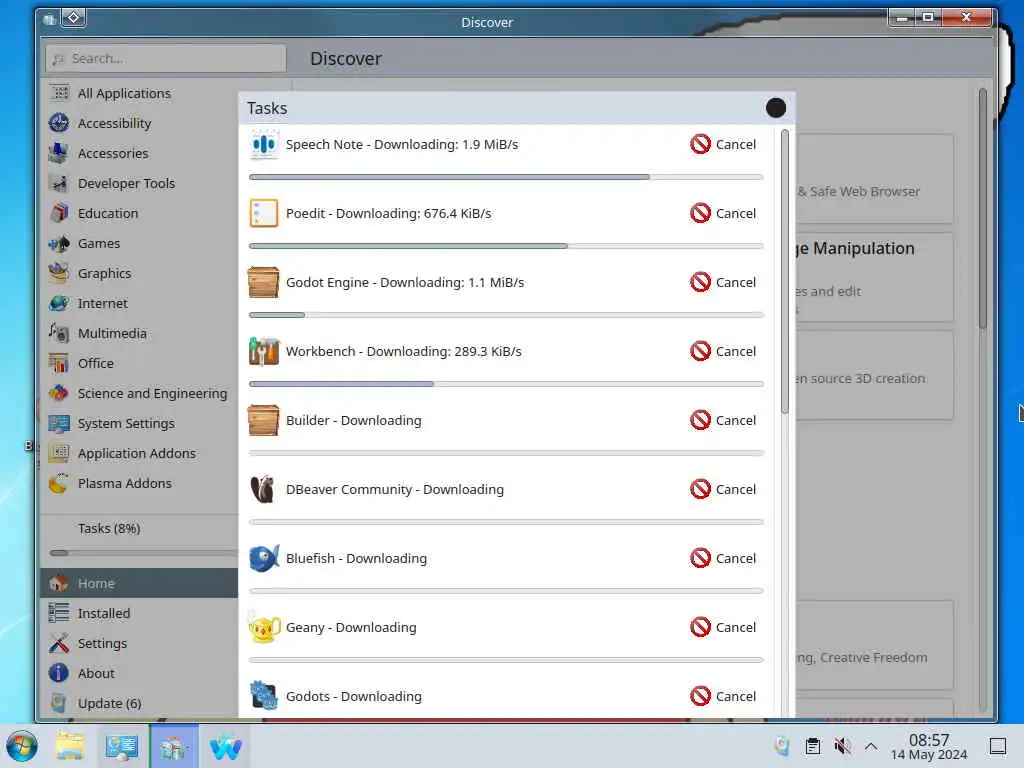Image resolution: width=1024 pixels, height=768 pixels.
Task: Click the Poedit download progress bar
Action: [x=506, y=246]
